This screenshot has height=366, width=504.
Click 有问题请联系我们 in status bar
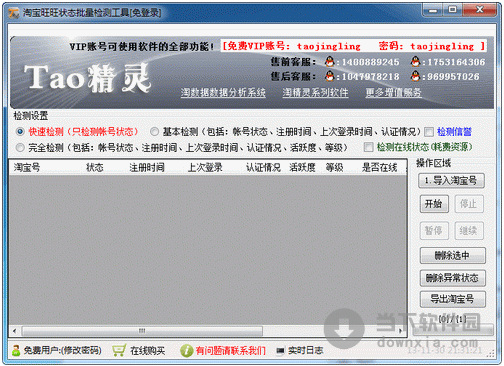coord(231,350)
